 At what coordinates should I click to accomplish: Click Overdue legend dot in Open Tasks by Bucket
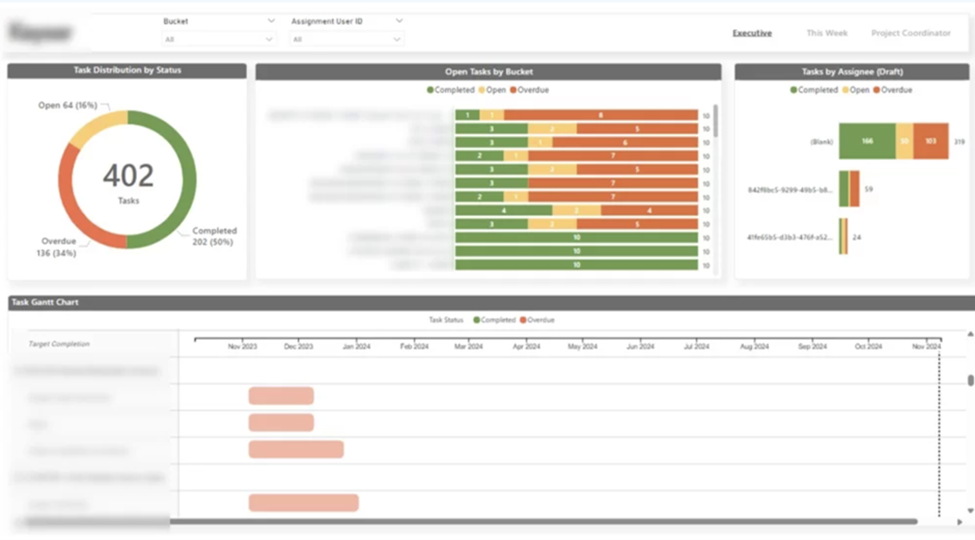pos(514,90)
